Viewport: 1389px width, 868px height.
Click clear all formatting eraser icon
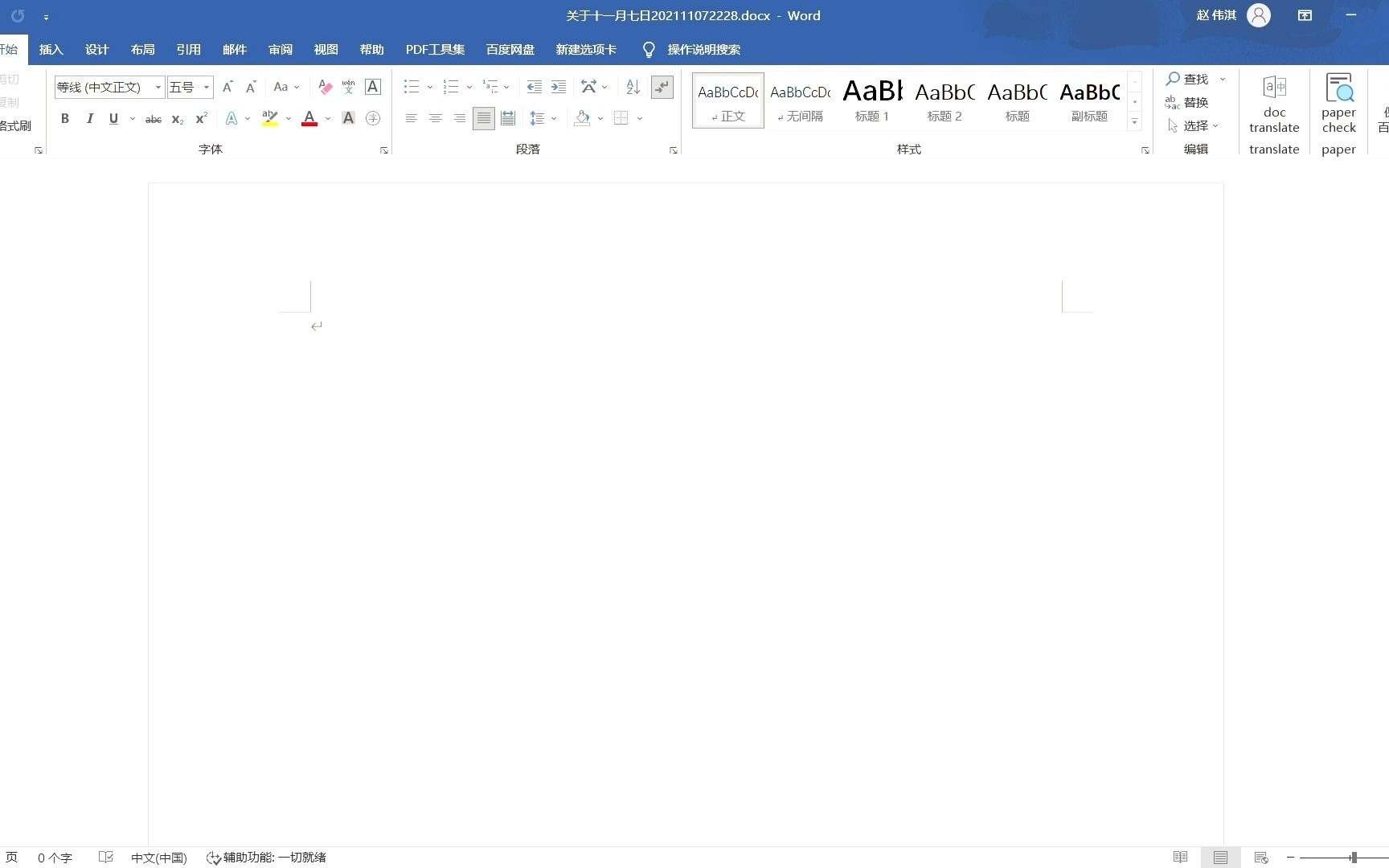coord(325,87)
